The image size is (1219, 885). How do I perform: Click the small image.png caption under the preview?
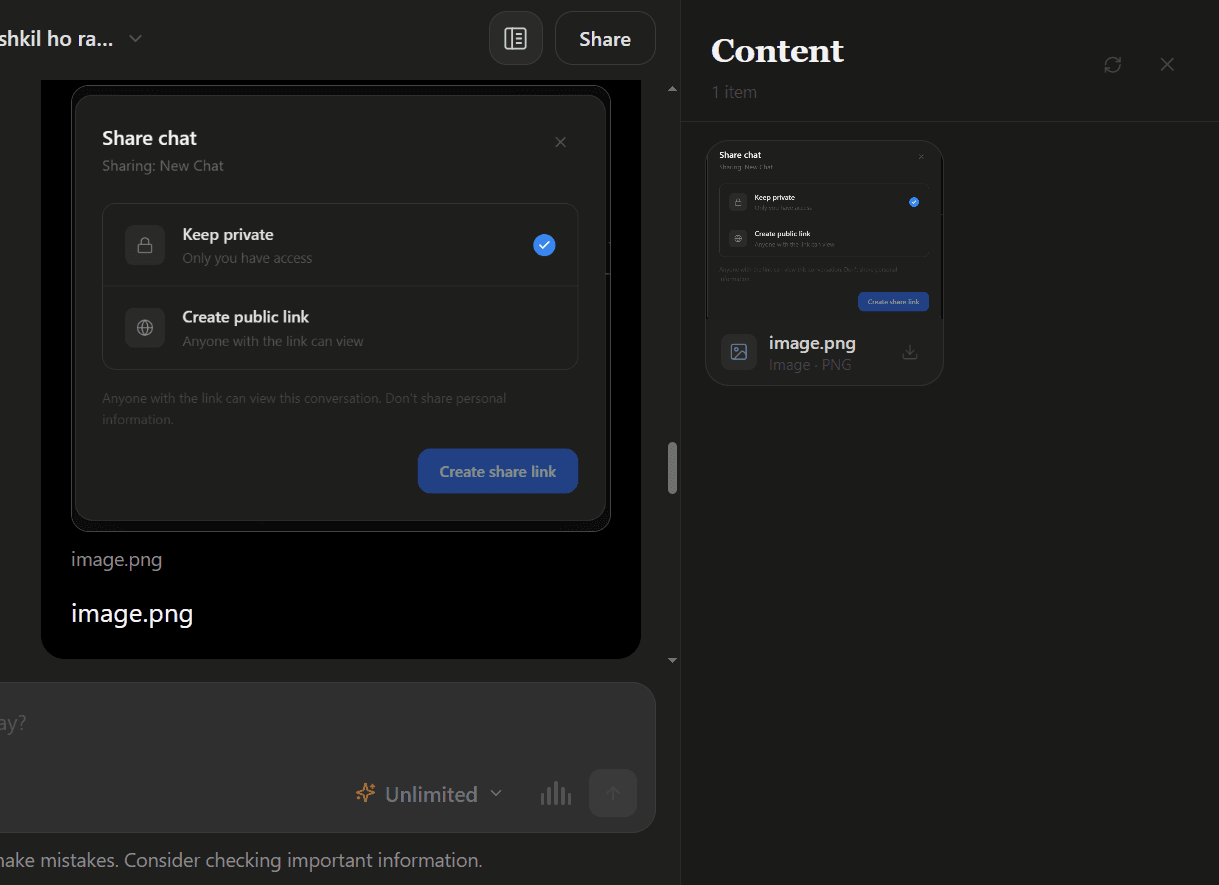(x=116, y=560)
